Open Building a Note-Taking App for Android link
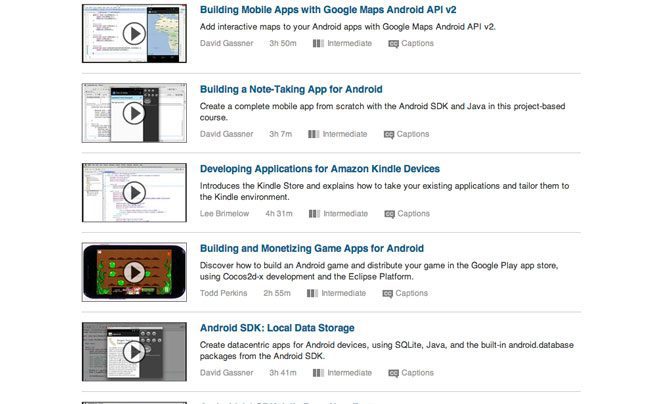Image resolution: width=660 pixels, height=404 pixels. coord(291,89)
